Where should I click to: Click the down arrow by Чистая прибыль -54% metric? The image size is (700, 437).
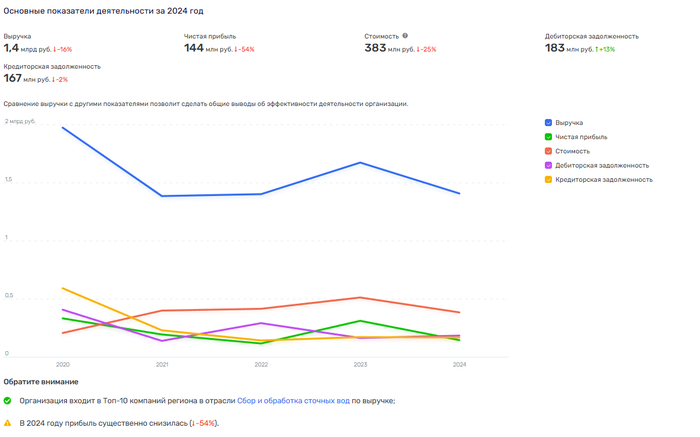(x=237, y=49)
